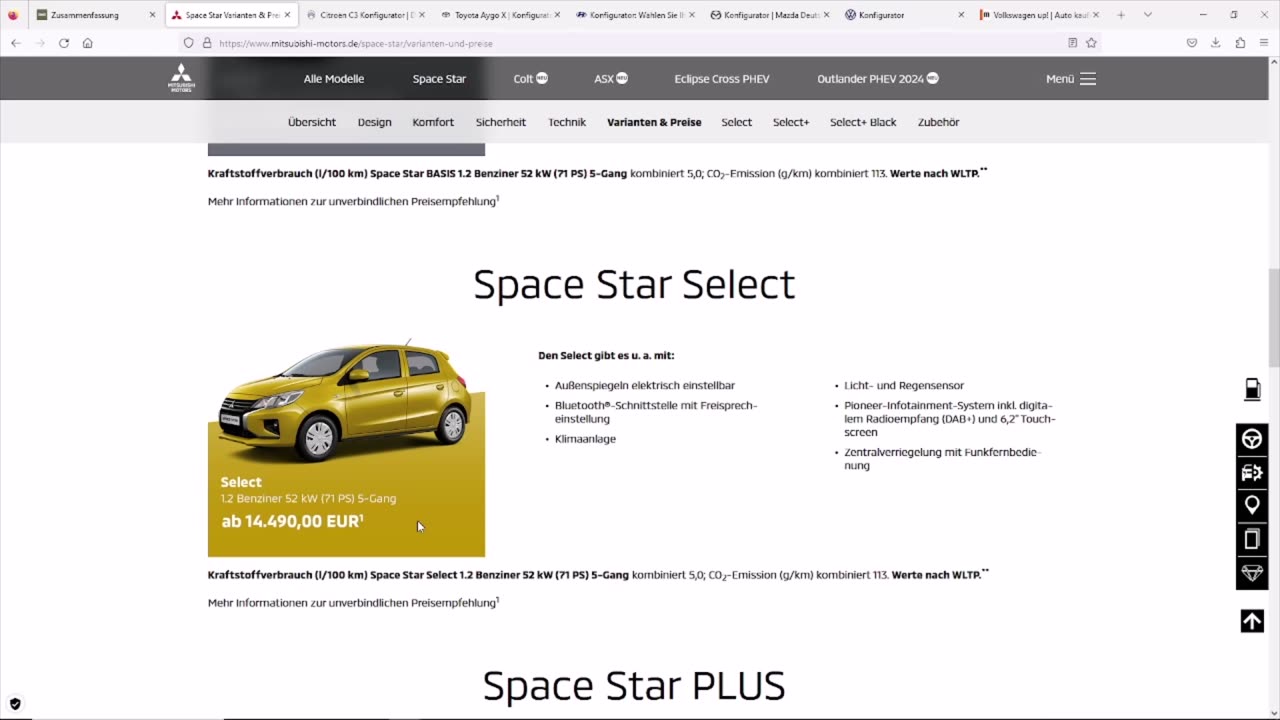Click the browser back arrow
1280x720 pixels.
[16, 43]
